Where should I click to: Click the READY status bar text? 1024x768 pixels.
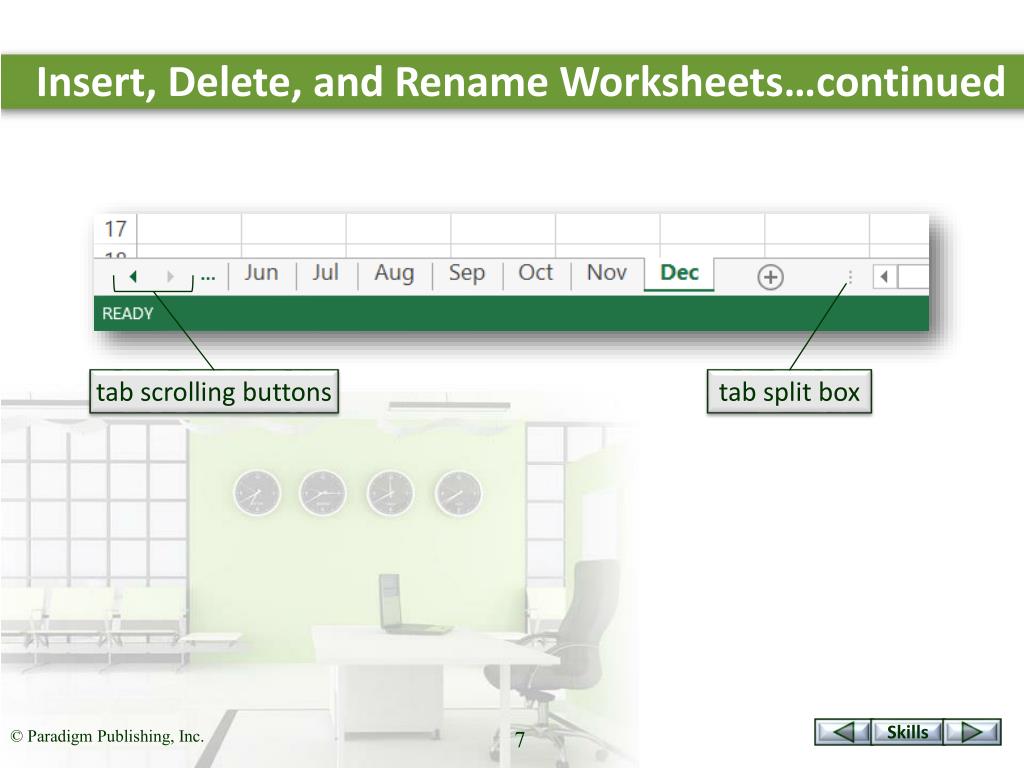[127, 313]
